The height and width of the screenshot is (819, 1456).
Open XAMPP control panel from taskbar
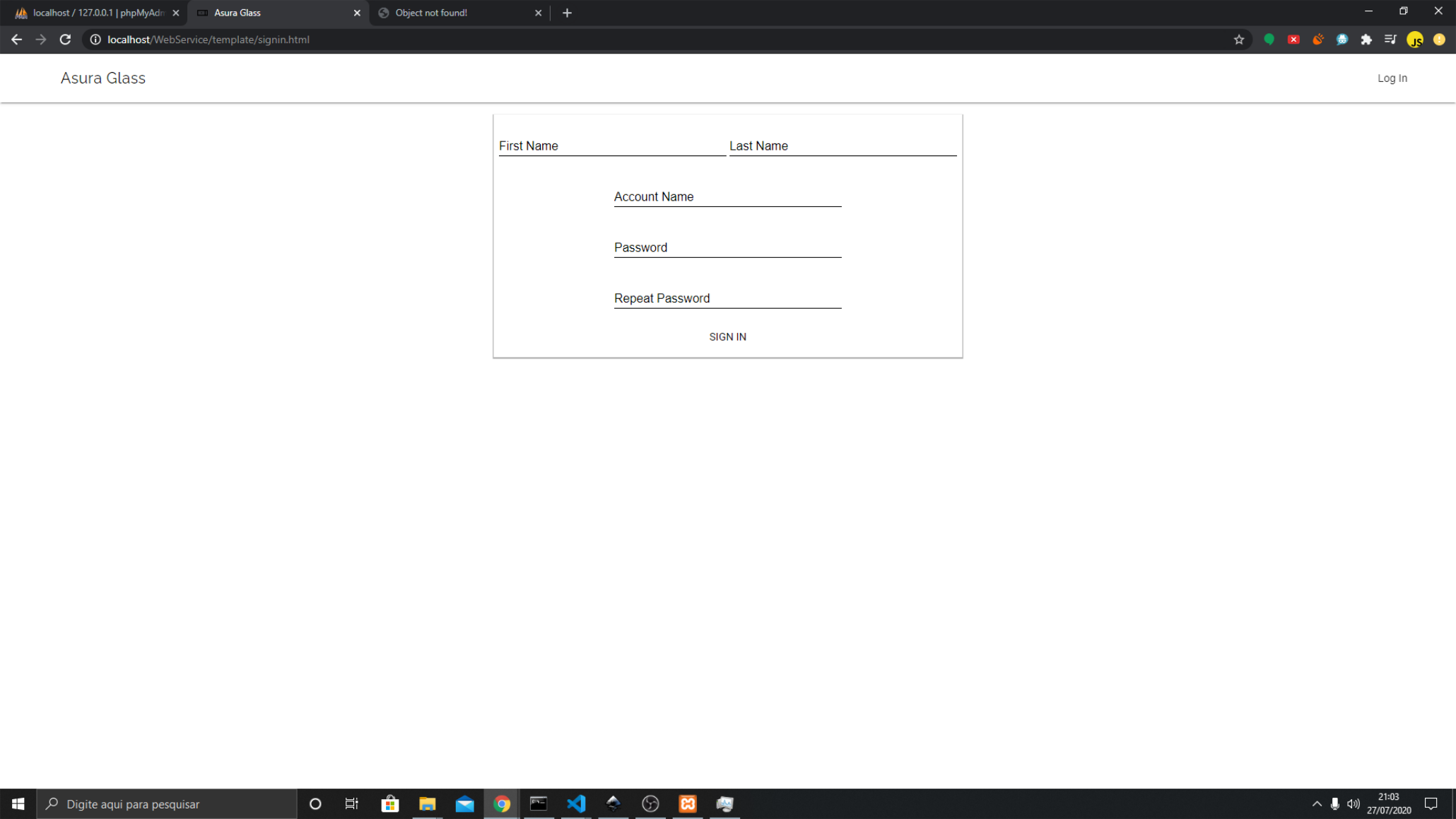(687, 803)
